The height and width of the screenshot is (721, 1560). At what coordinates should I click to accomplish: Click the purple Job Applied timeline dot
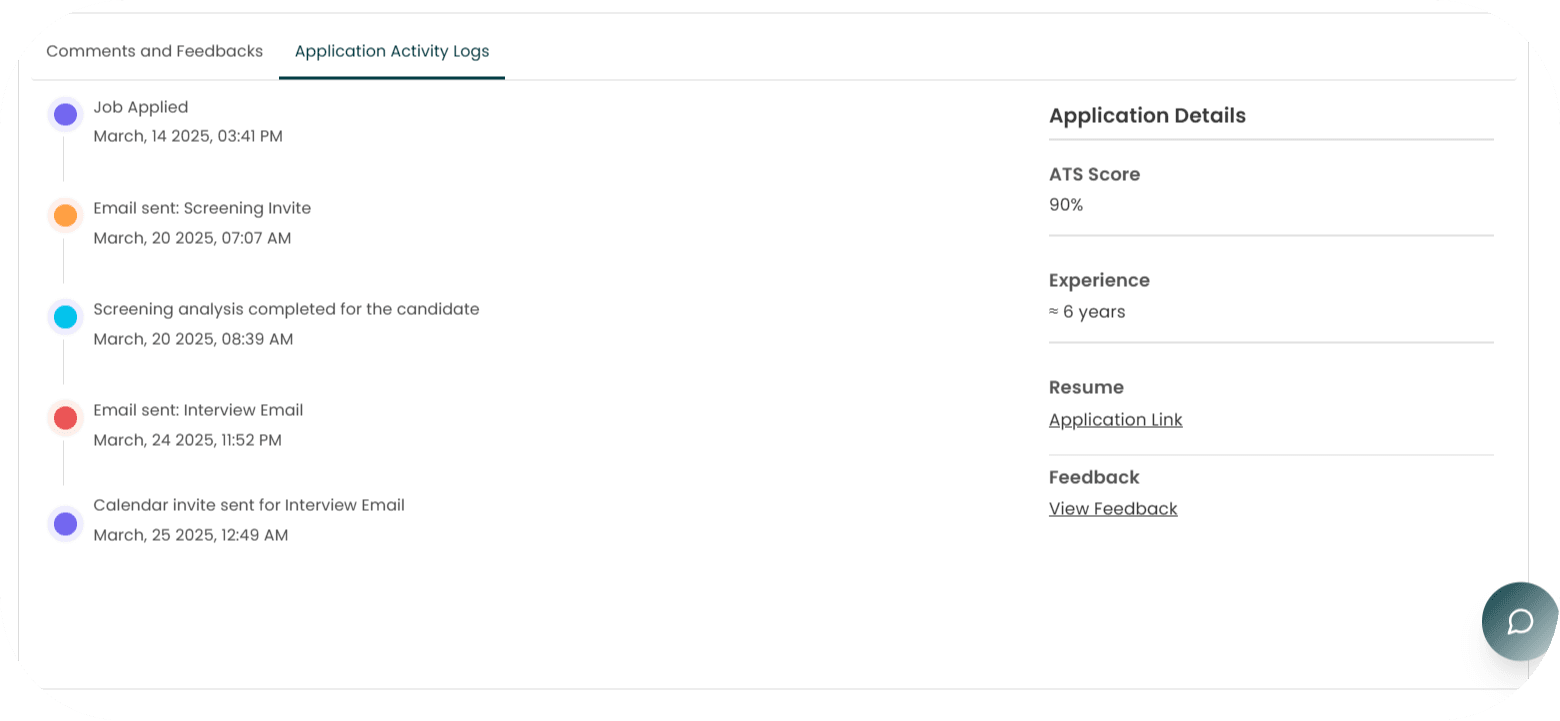tap(65, 115)
